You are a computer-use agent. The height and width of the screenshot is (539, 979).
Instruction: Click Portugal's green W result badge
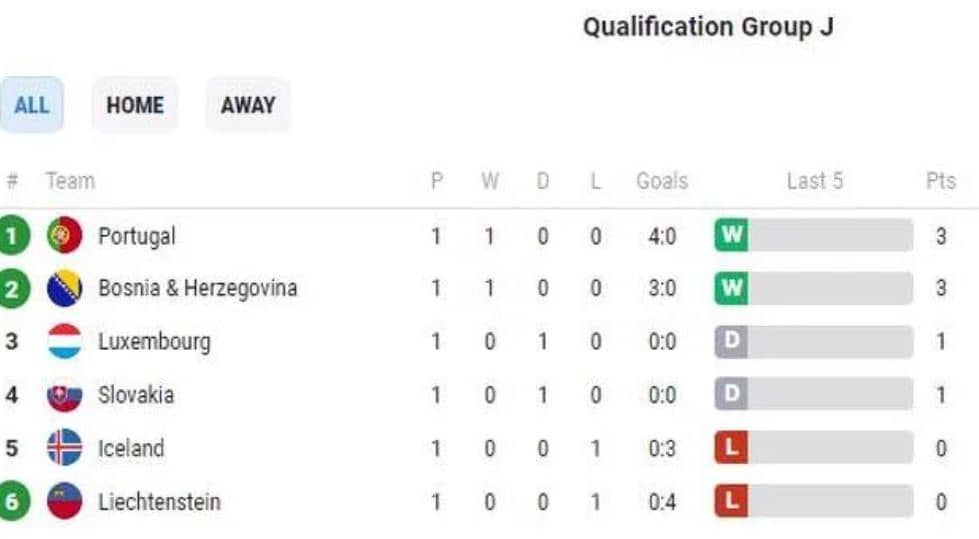pyautogui.click(x=731, y=235)
